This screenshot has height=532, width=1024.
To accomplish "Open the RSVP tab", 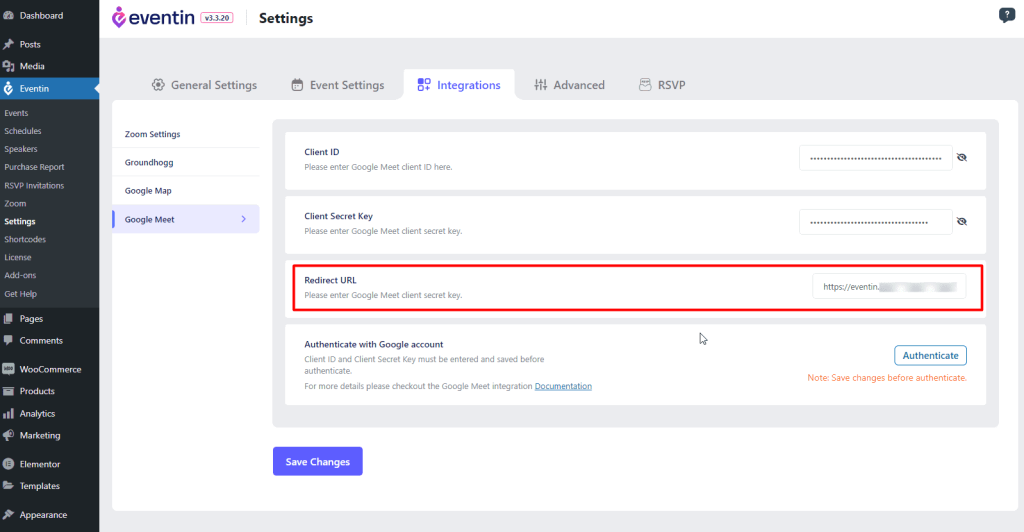I will (662, 85).
